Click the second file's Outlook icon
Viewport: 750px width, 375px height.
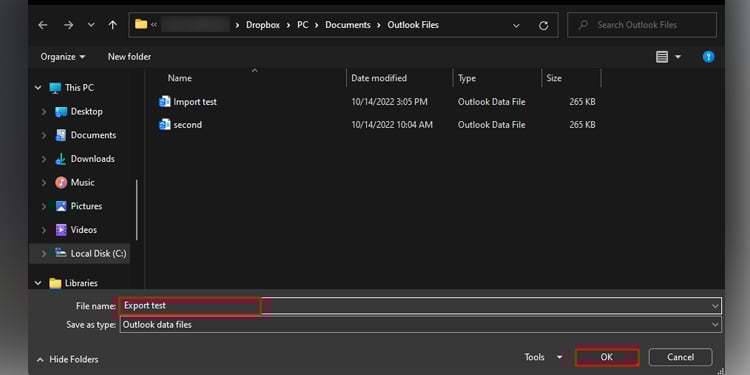coord(165,125)
